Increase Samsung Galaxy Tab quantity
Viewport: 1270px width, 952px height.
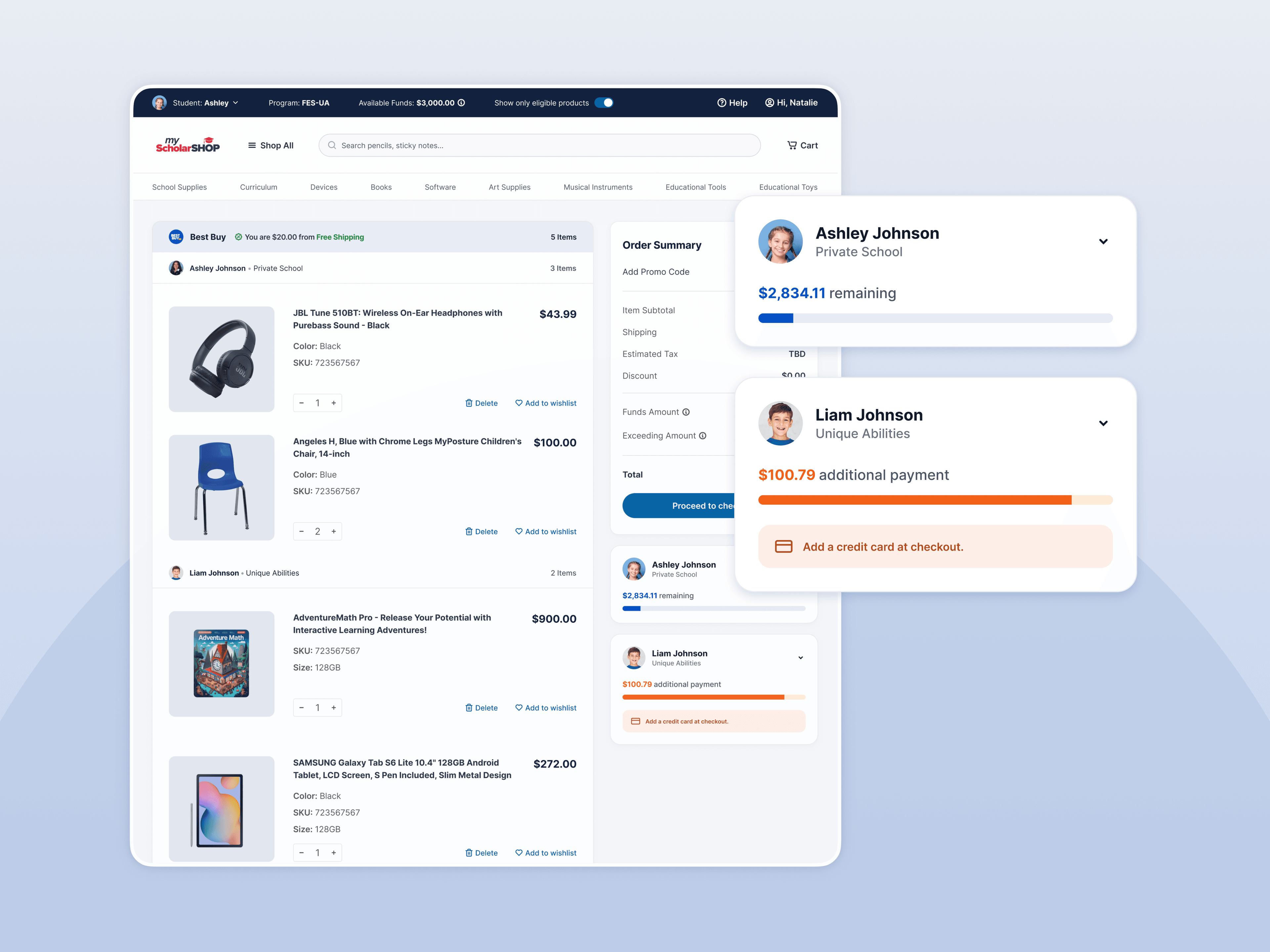(x=334, y=853)
